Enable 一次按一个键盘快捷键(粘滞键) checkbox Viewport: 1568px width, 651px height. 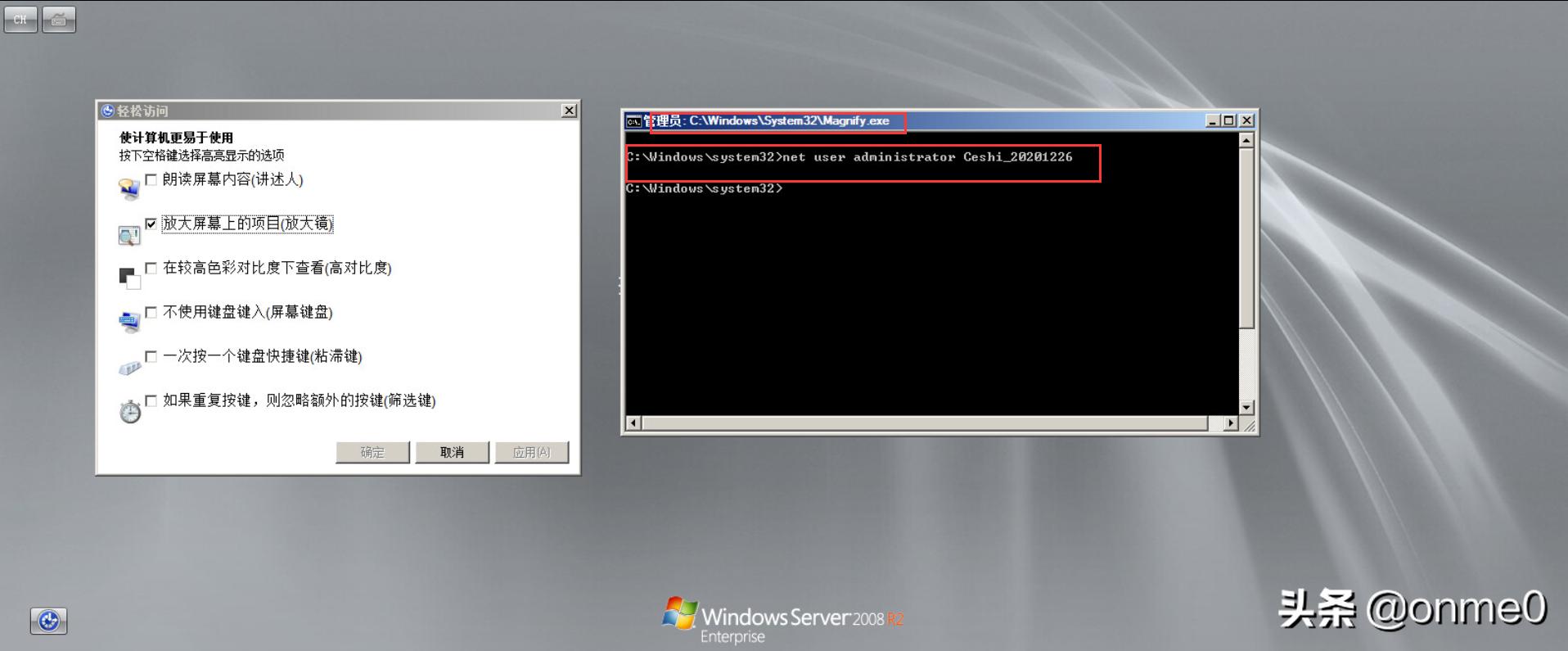click(151, 356)
